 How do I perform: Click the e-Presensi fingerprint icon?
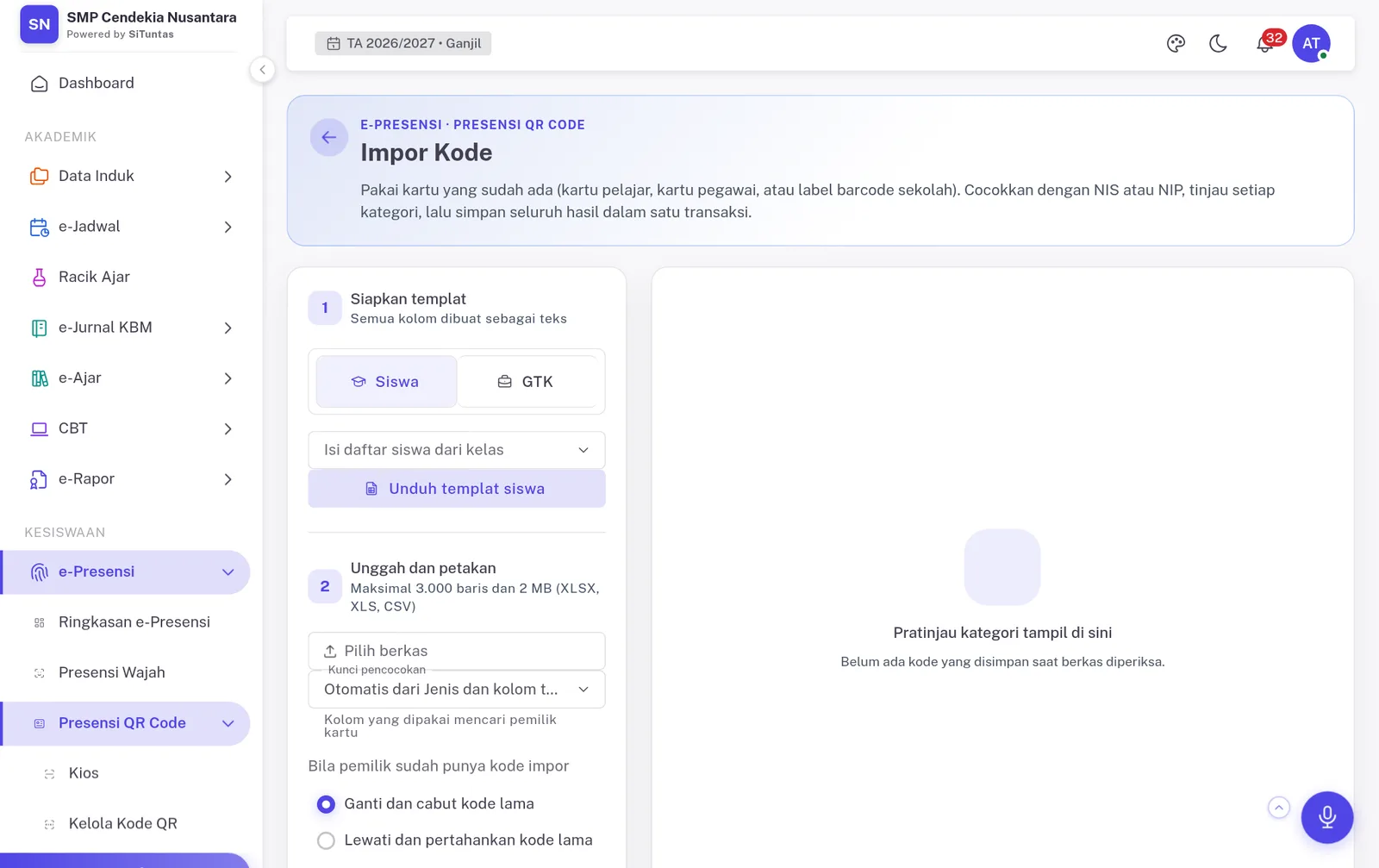39,572
